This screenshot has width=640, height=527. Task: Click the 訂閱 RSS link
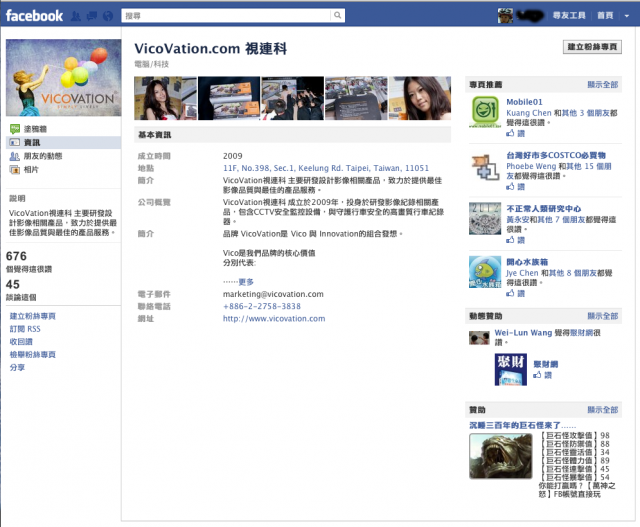click(25, 329)
